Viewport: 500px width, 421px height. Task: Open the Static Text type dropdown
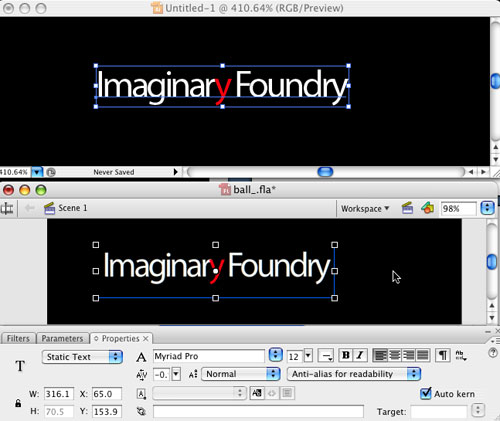click(x=82, y=357)
